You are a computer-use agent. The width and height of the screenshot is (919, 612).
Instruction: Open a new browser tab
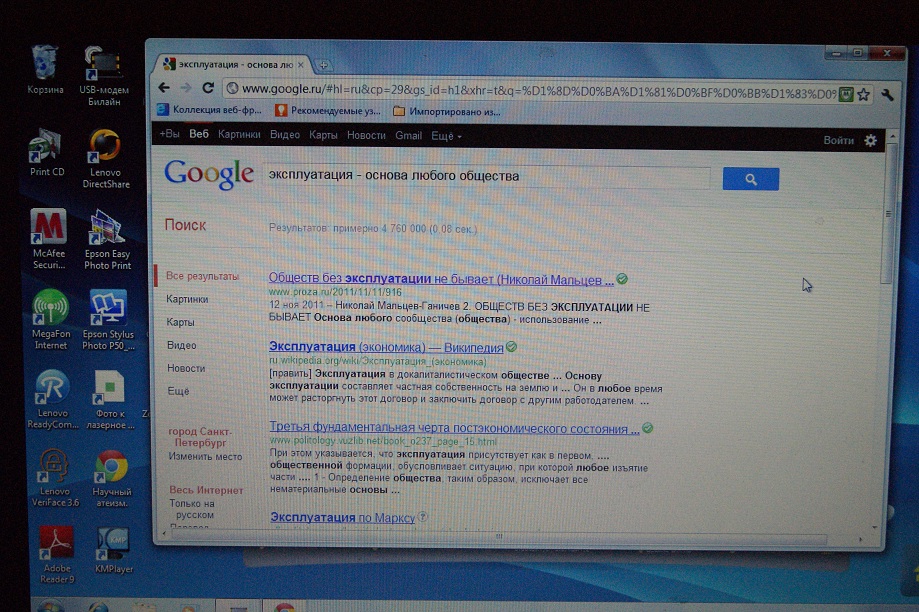pos(323,65)
